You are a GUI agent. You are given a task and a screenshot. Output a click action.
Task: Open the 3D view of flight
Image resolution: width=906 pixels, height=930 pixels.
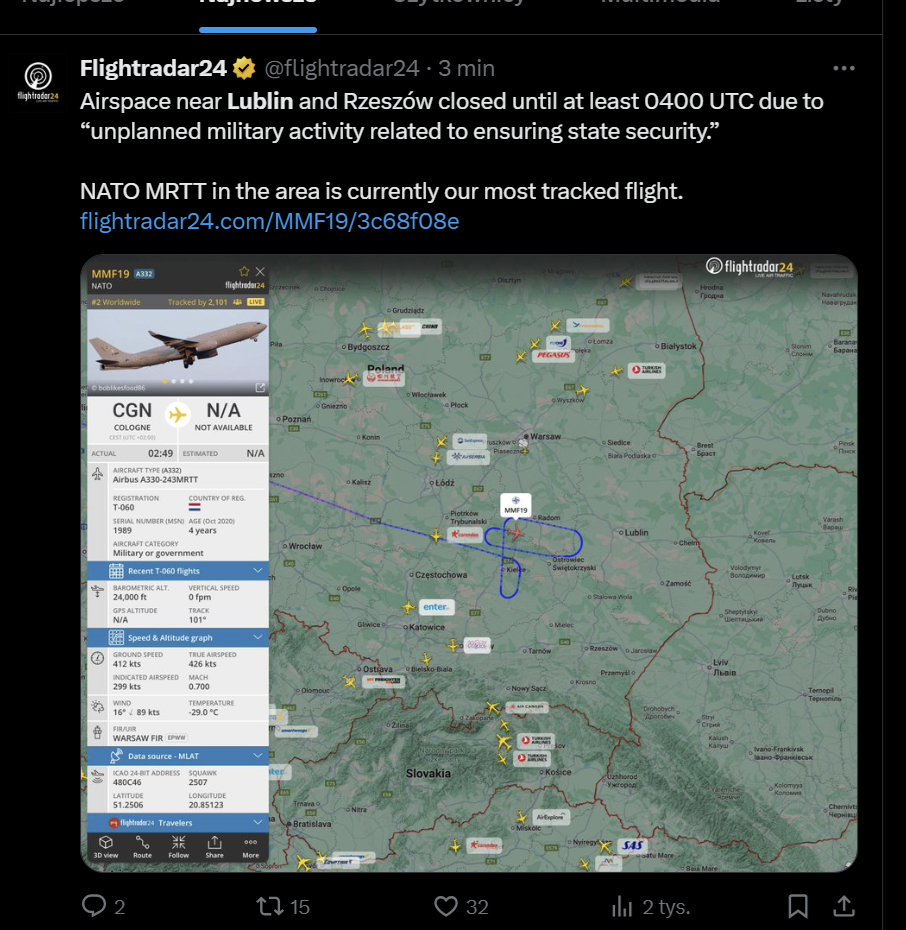pos(105,847)
